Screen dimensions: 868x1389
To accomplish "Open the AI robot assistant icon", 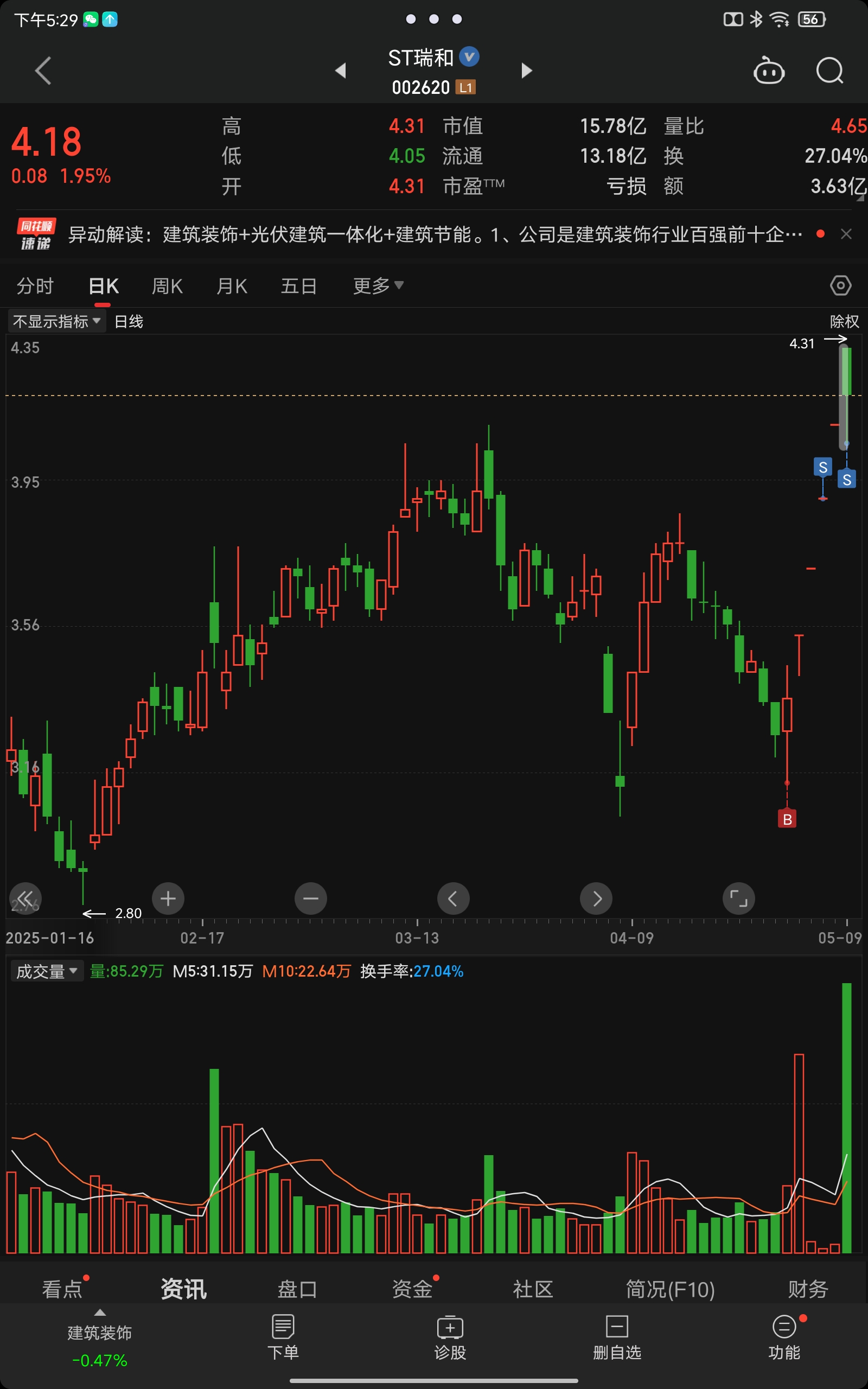I will point(769,71).
